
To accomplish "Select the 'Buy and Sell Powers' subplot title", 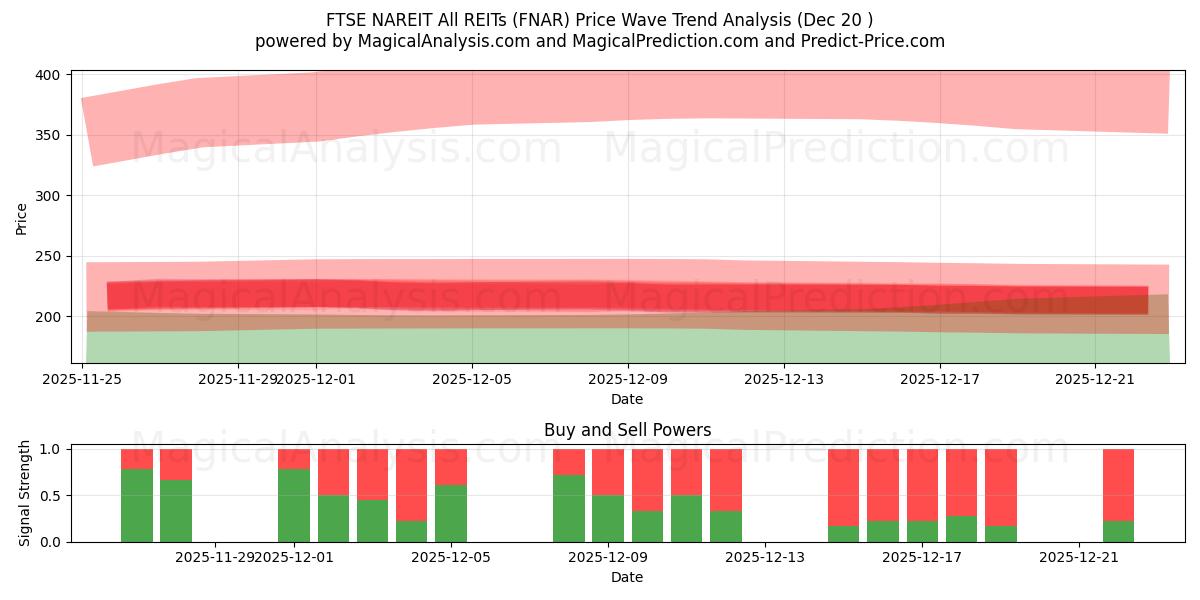I will tap(628, 432).
